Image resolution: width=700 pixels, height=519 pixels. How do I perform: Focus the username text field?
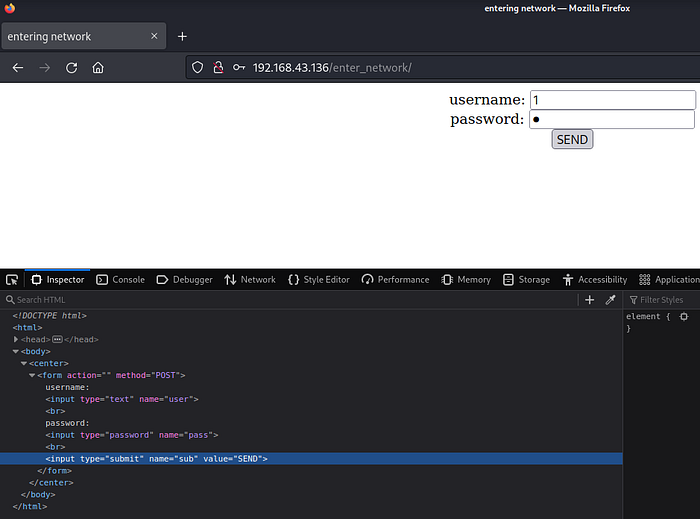click(x=612, y=100)
